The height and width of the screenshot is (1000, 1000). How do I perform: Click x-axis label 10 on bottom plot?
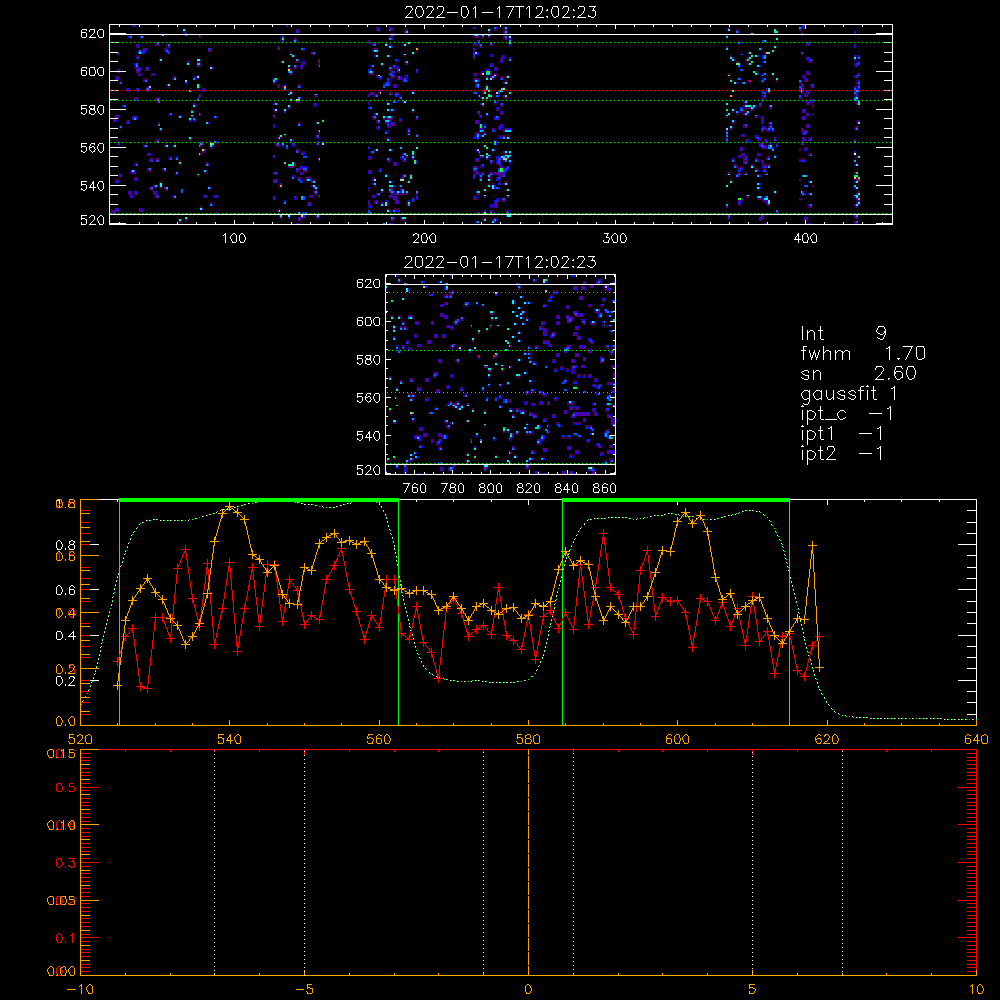click(976, 990)
